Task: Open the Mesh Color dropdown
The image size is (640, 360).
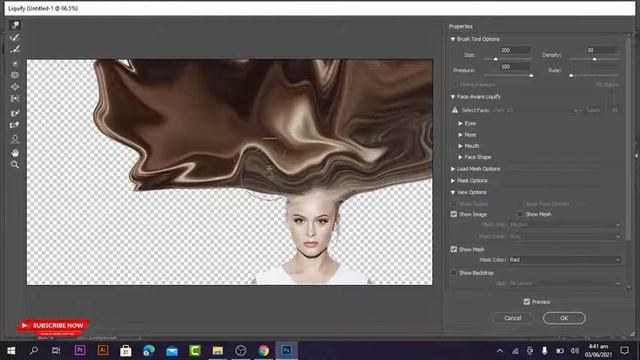Action: click(x=565, y=236)
